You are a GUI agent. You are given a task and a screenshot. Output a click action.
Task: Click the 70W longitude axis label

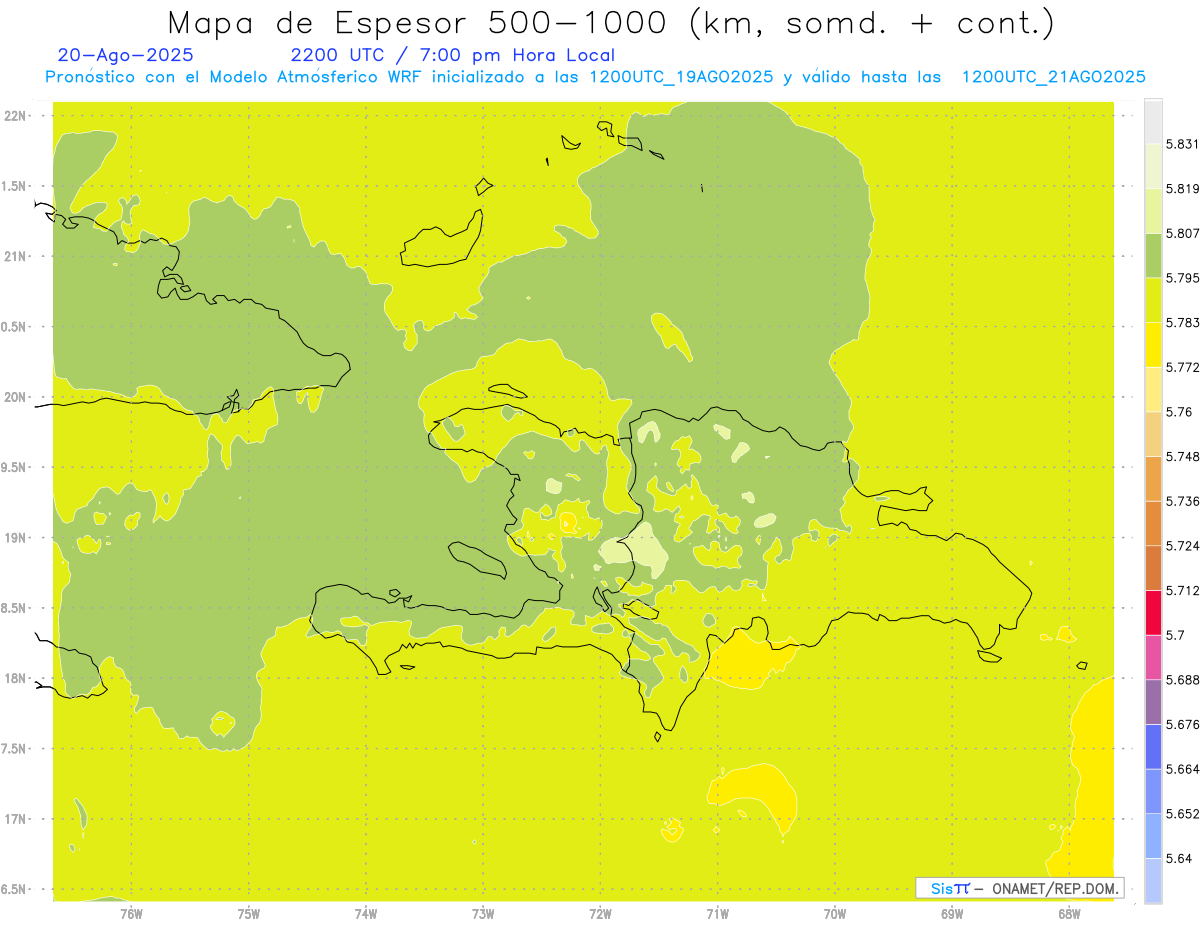pyautogui.click(x=835, y=913)
